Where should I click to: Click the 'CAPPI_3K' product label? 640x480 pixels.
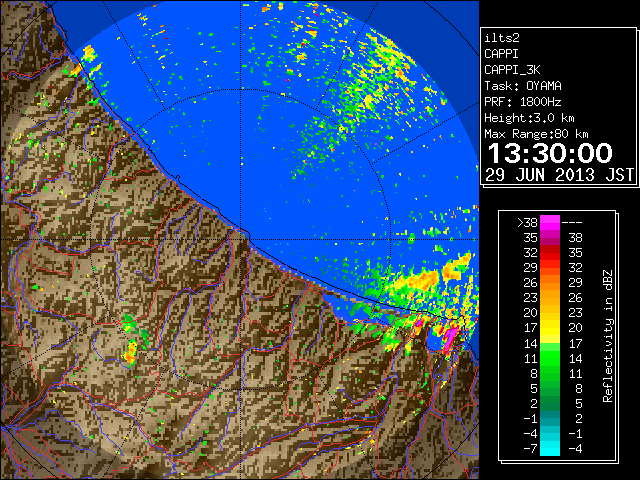point(512,70)
